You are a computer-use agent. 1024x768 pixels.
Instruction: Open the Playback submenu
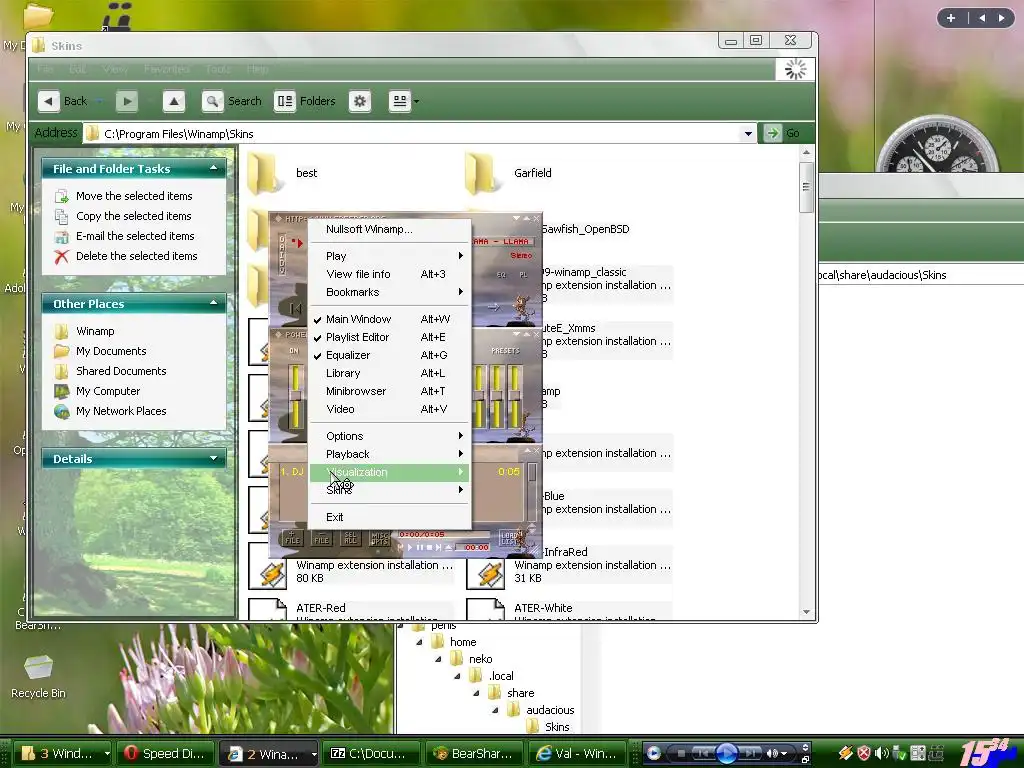(389, 454)
